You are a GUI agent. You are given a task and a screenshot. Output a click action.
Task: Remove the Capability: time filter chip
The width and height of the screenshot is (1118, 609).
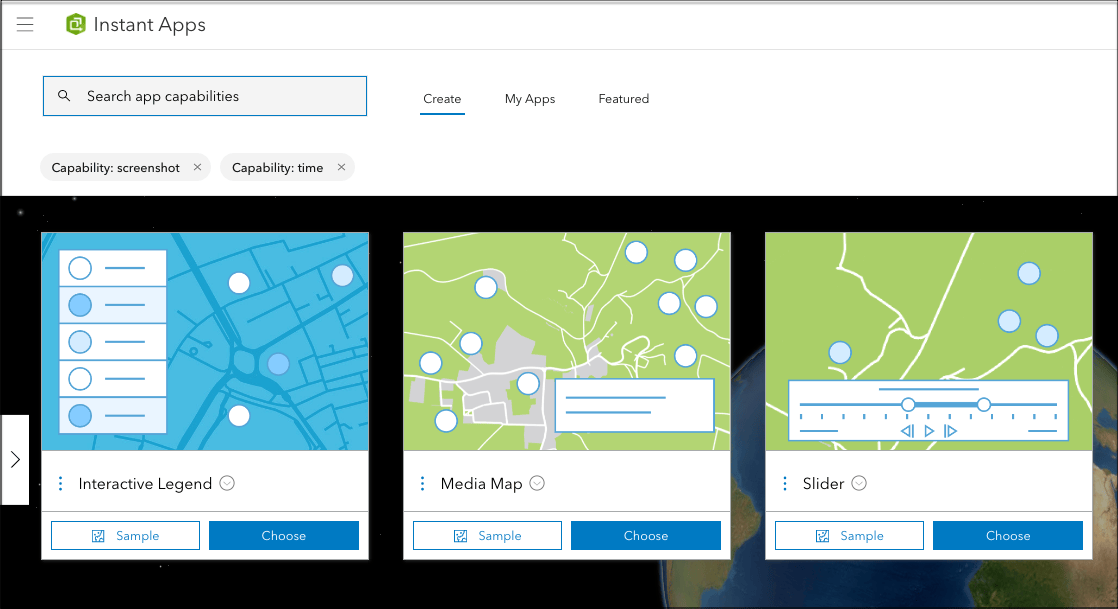pos(341,167)
